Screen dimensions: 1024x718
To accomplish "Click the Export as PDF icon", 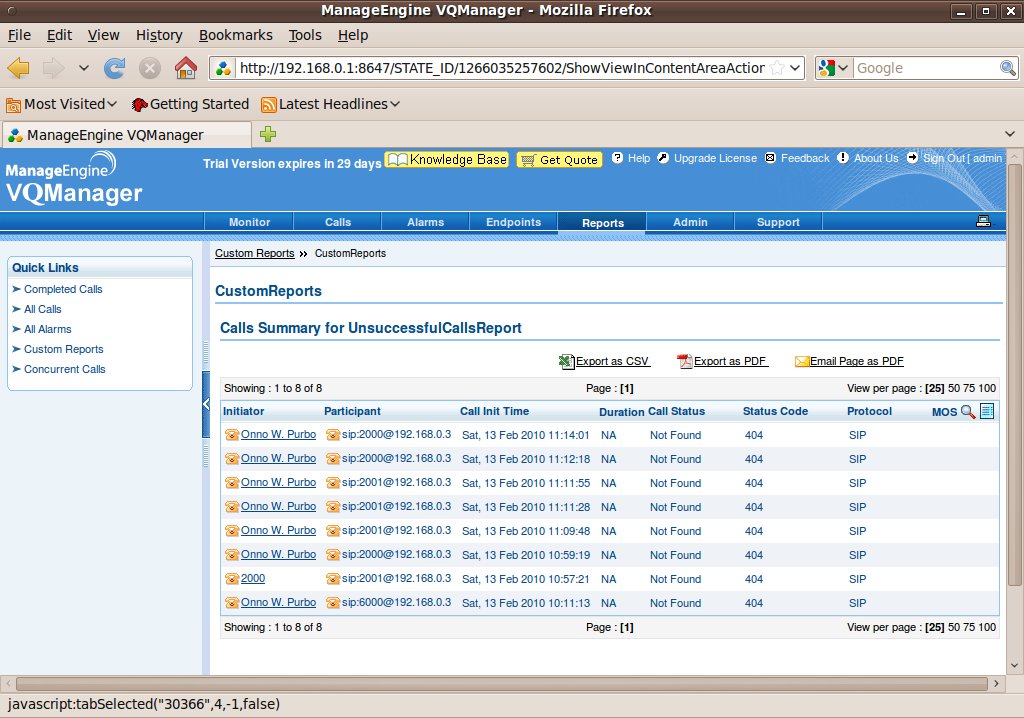I will 685,361.
